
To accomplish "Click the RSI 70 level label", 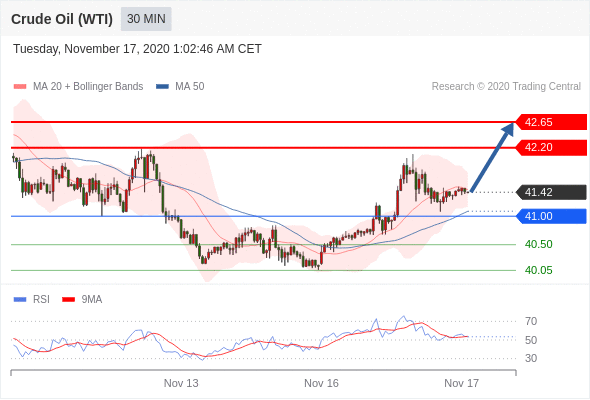I will (x=531, y=321).
